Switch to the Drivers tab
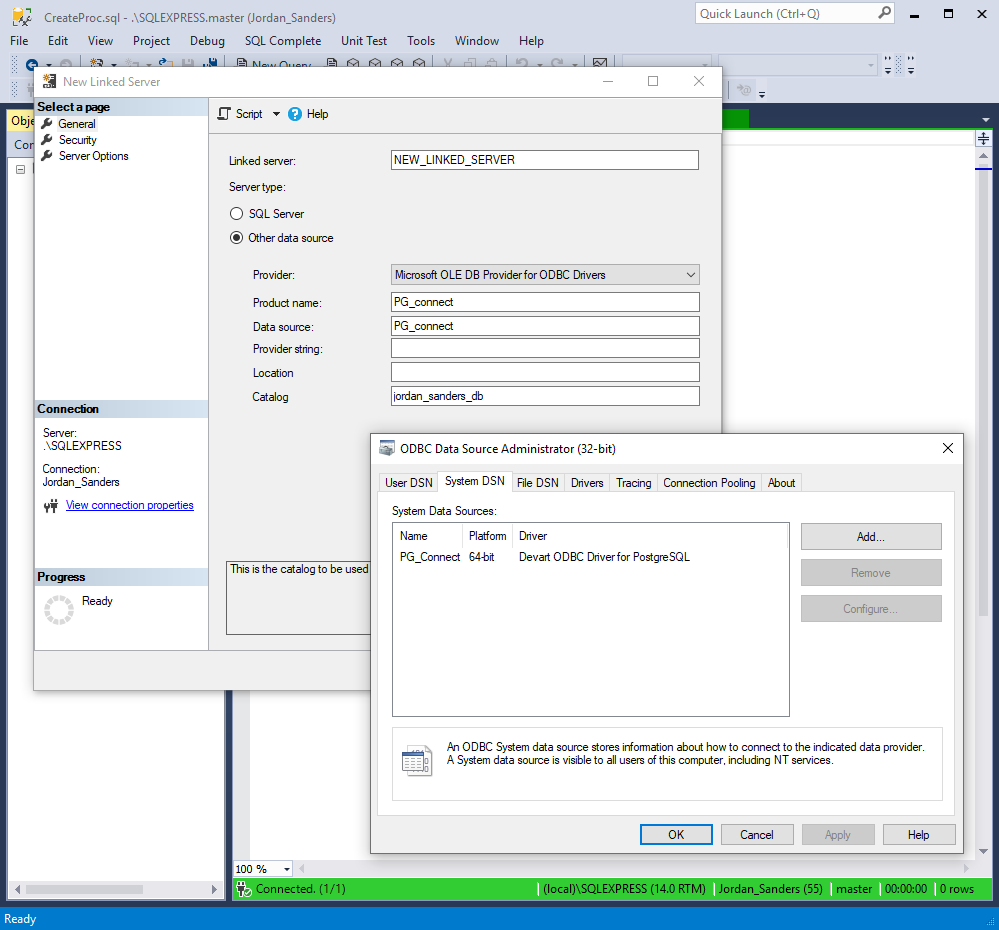 pyautogui.click(x=587, y=483)
